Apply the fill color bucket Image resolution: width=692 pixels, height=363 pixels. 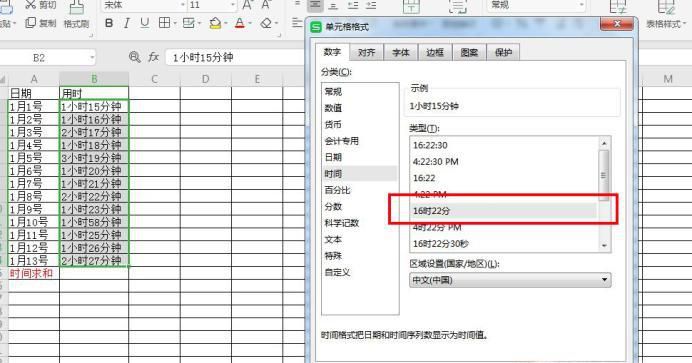tap(215, 23)
